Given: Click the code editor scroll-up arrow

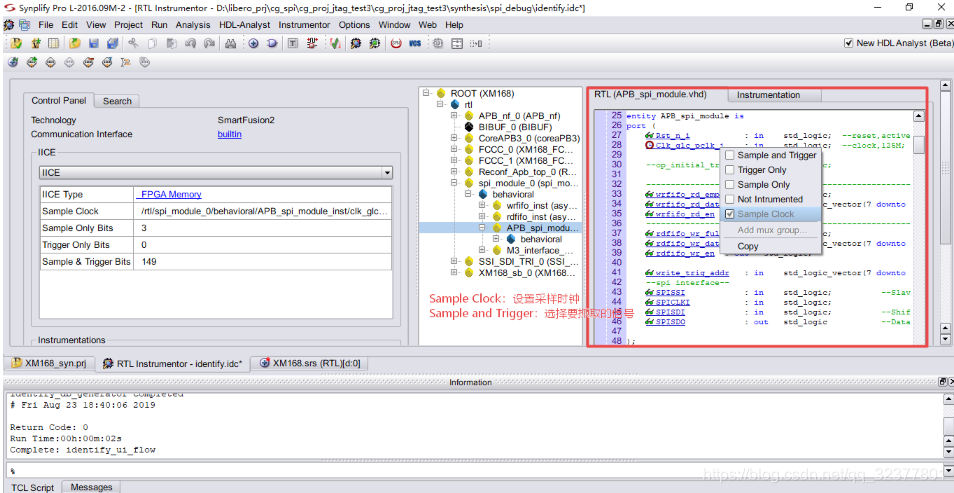Looking at the screenshot, I should 919,116.
